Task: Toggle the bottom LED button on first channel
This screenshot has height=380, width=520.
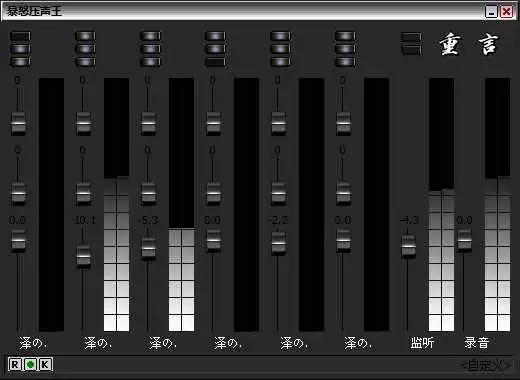Action: click(x=20, y=62)
